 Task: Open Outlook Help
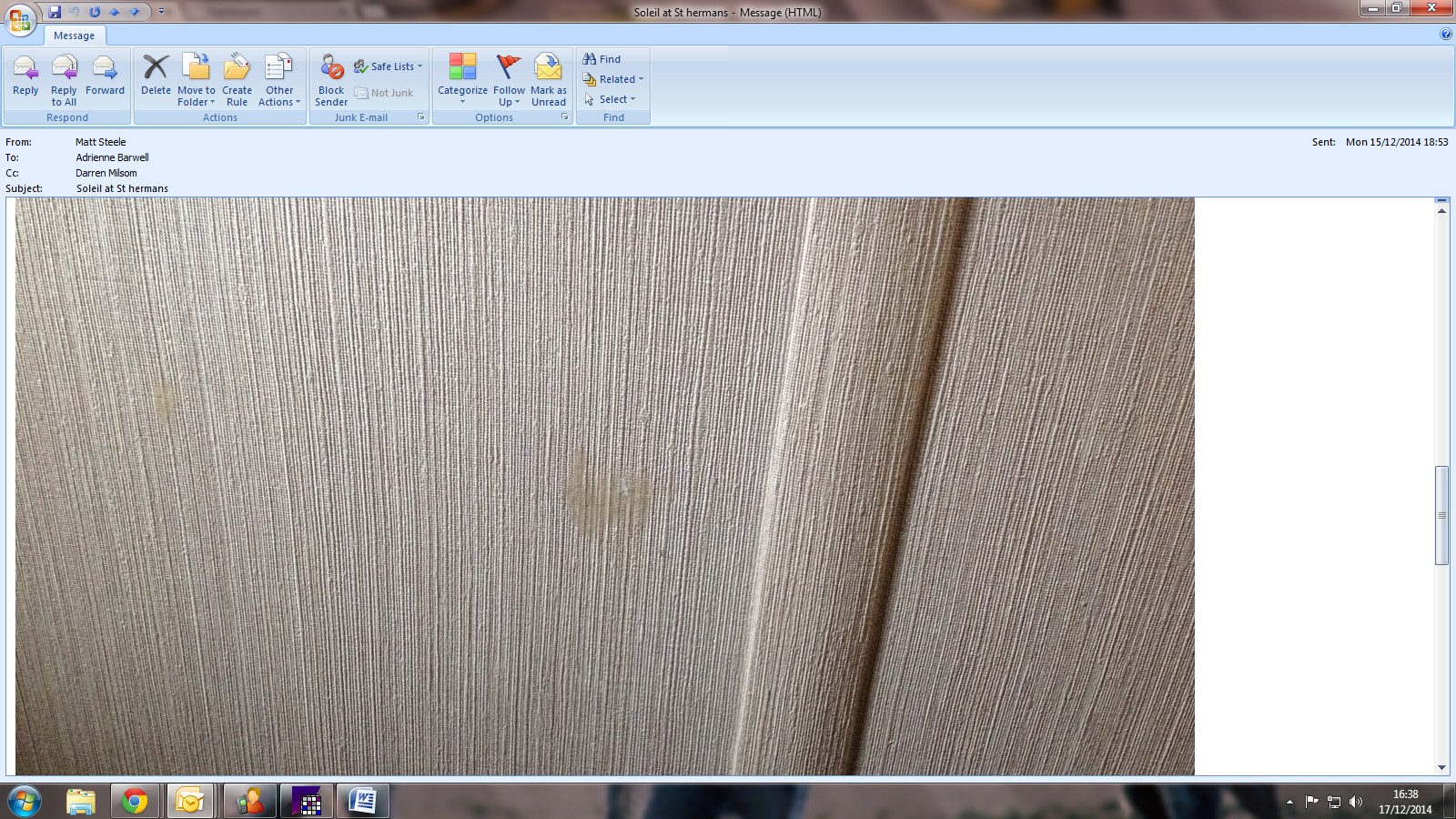coord(1446,35)
